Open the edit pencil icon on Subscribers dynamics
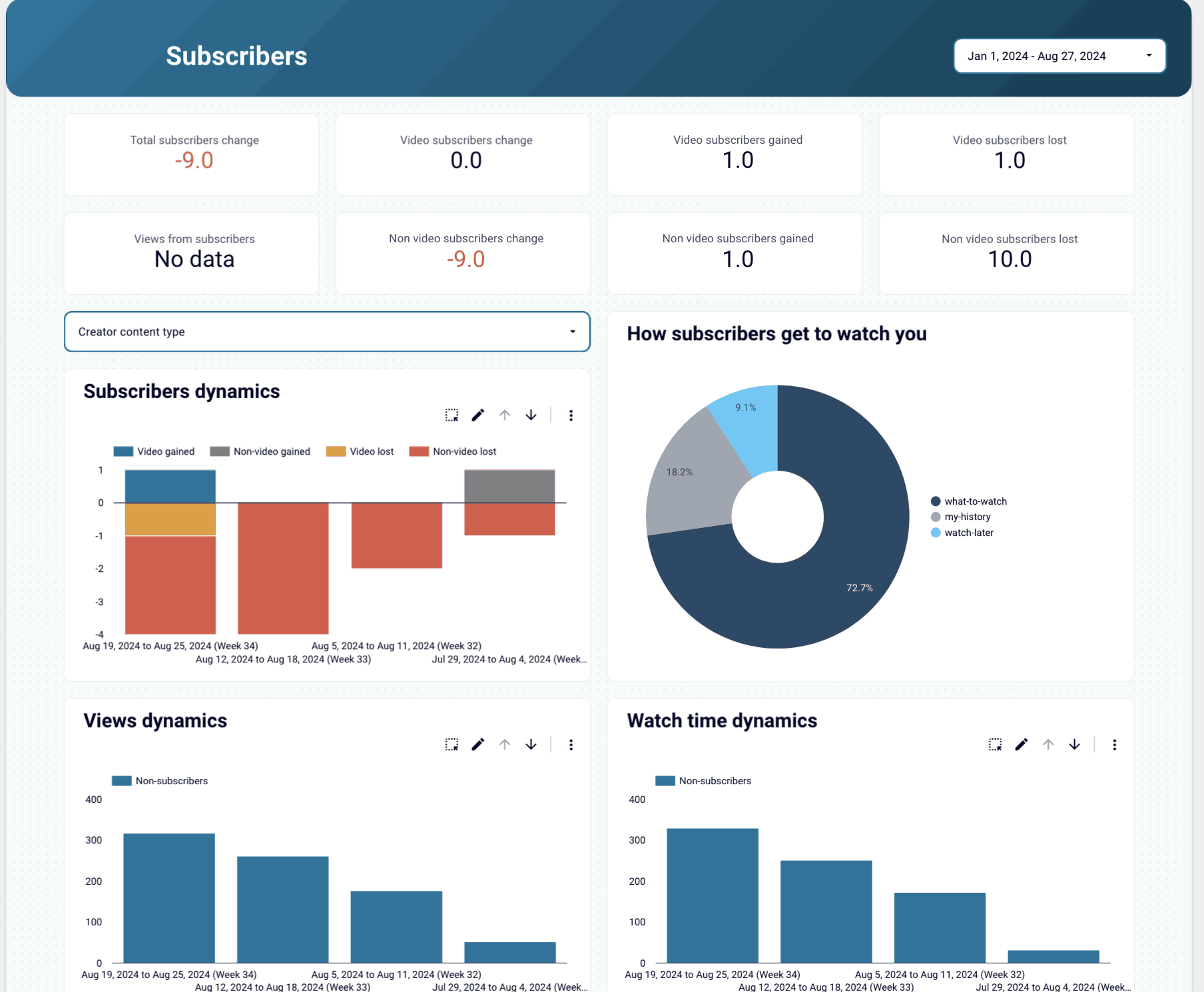The height and width of the screenshot is (992, 1204). [478, 415]
